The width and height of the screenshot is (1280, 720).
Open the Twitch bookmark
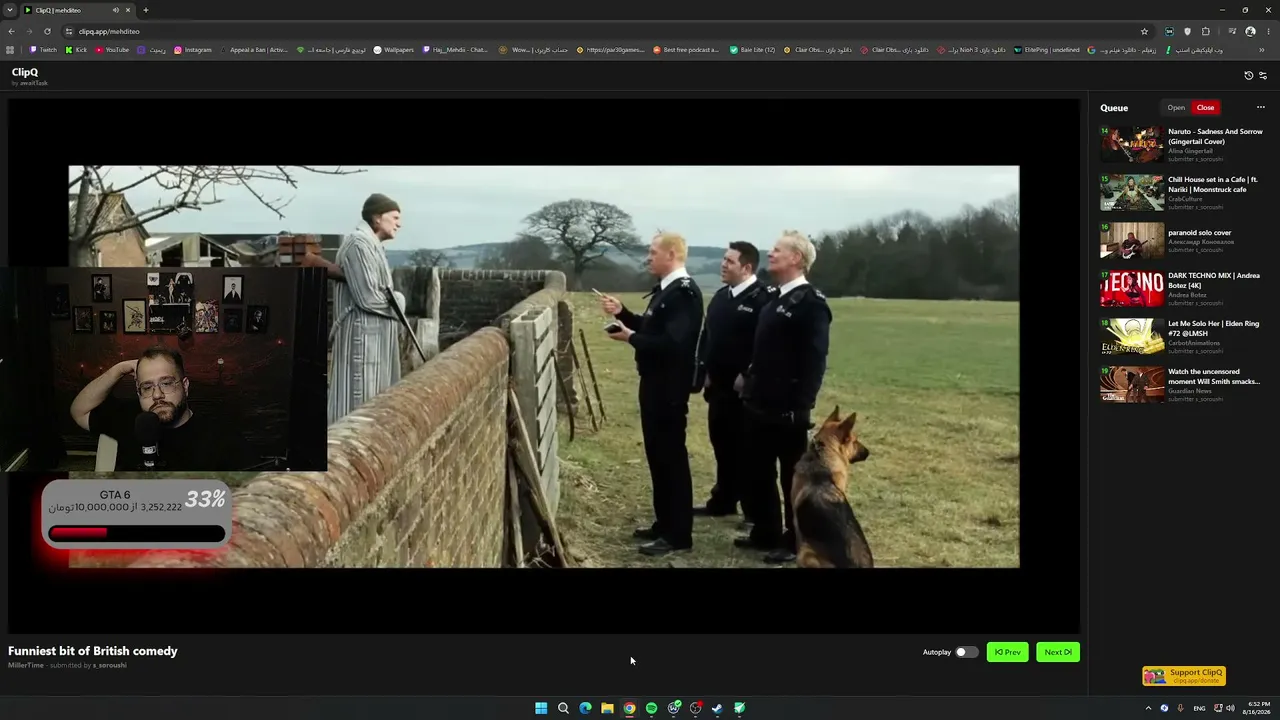click(x=43, y=50)
